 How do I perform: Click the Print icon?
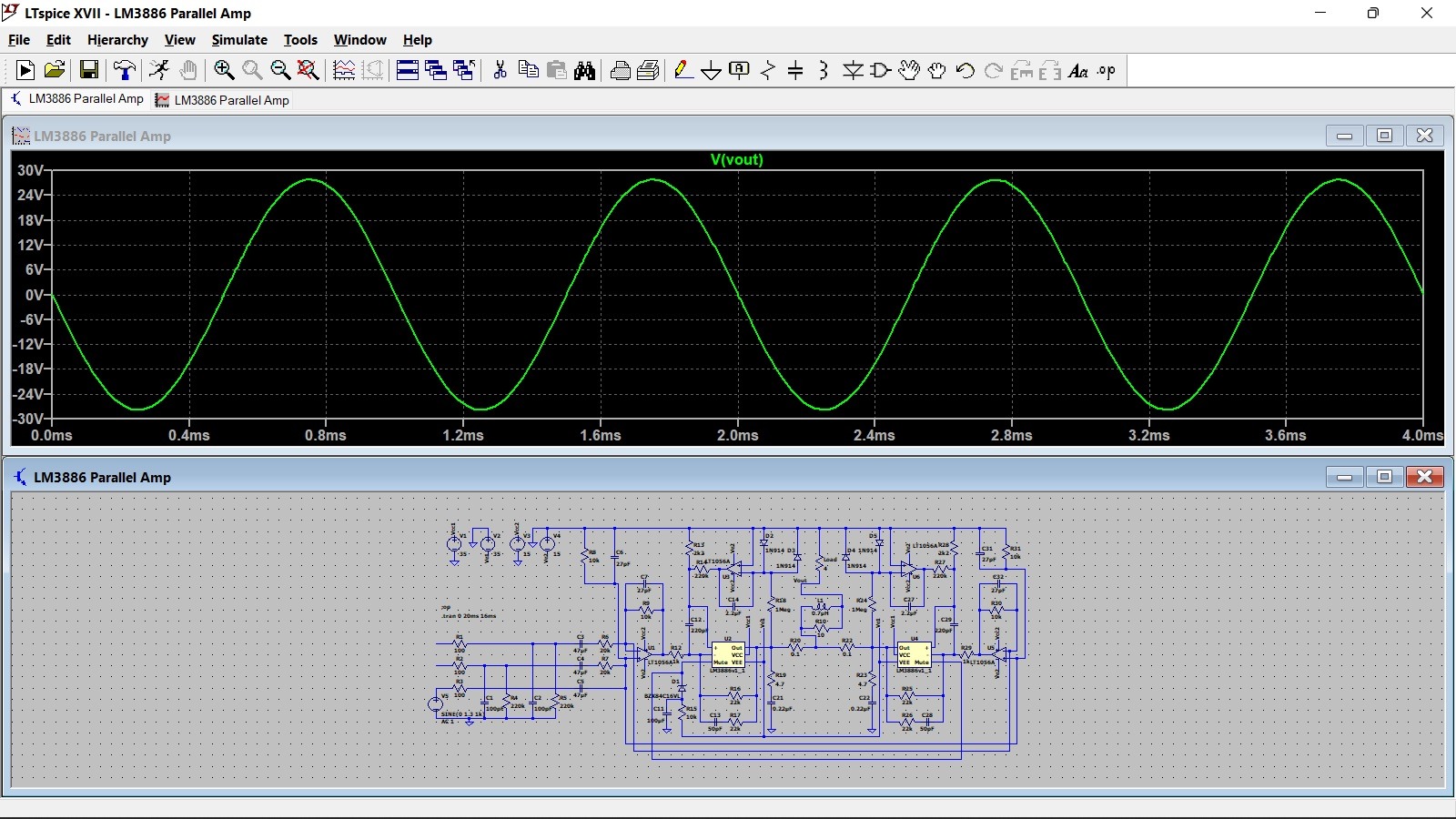pos(649,70)
